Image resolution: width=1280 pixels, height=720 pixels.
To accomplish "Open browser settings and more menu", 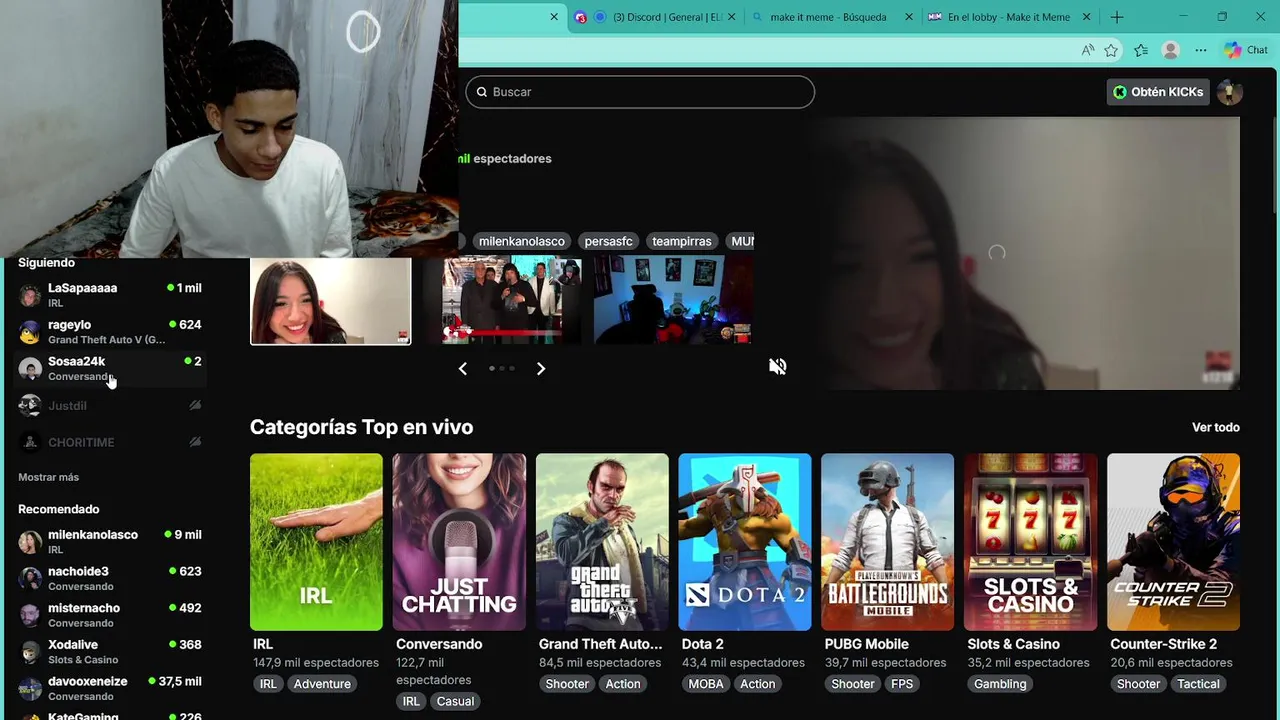I will 1200,50.
